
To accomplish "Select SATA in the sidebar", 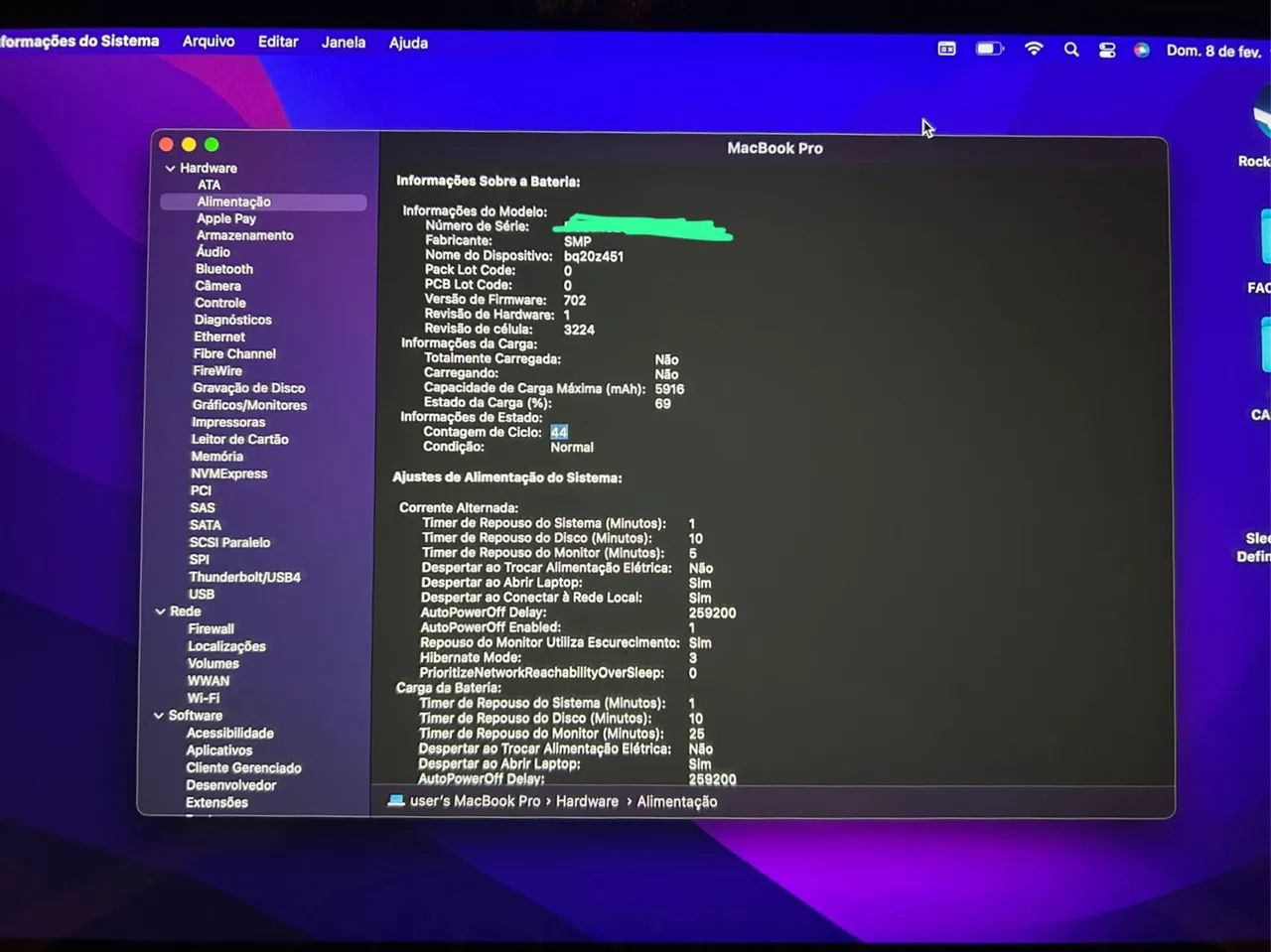I will [206, 525].
